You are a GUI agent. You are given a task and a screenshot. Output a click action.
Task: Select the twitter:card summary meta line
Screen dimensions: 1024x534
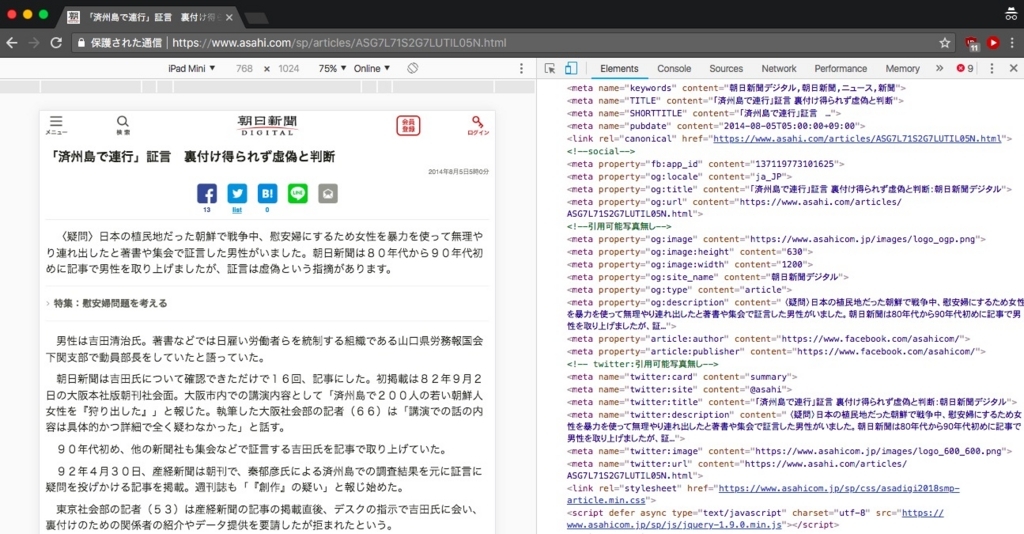click(x=682, y=377)
